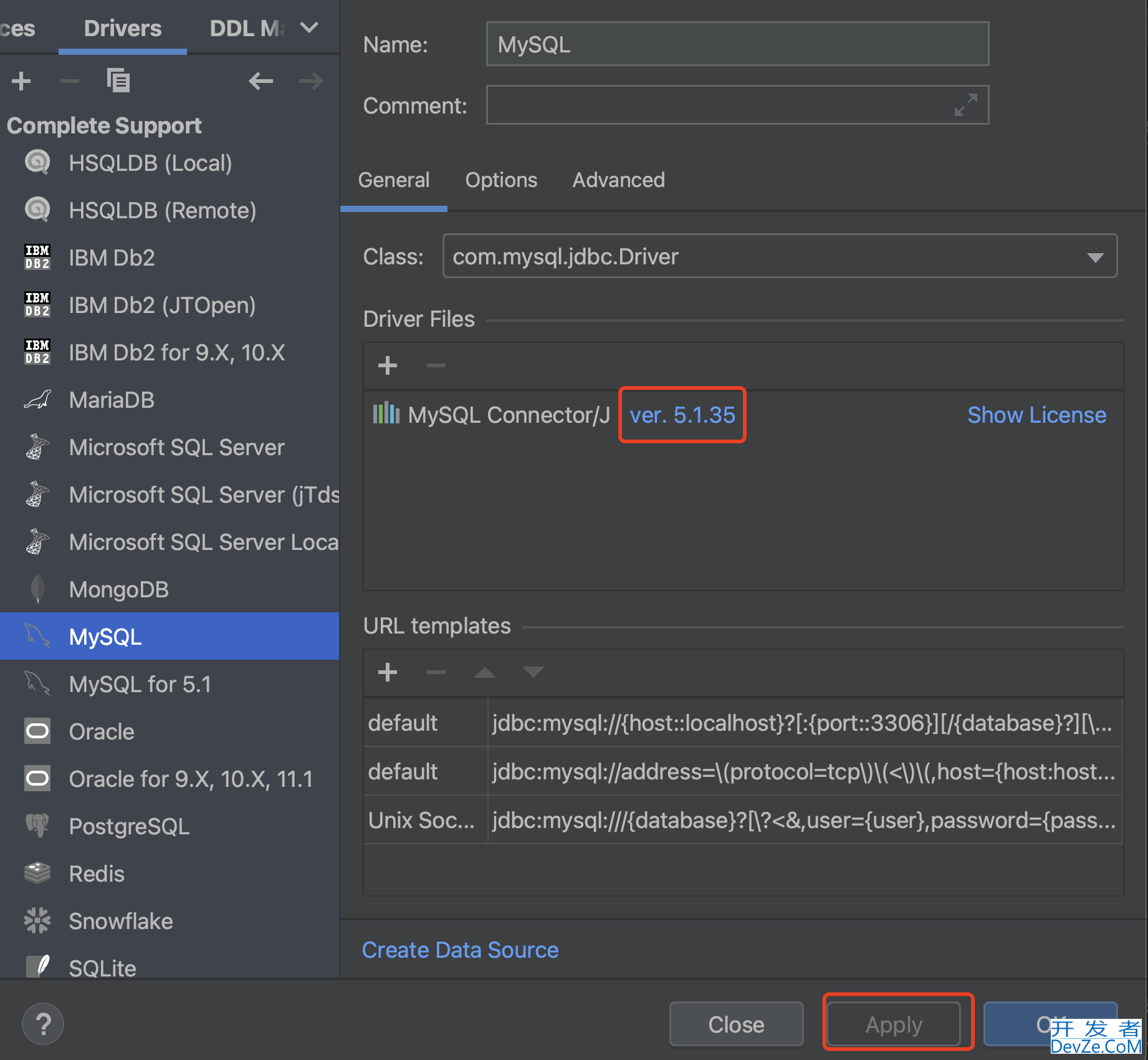Remove selected driver file

click(436, 365)
